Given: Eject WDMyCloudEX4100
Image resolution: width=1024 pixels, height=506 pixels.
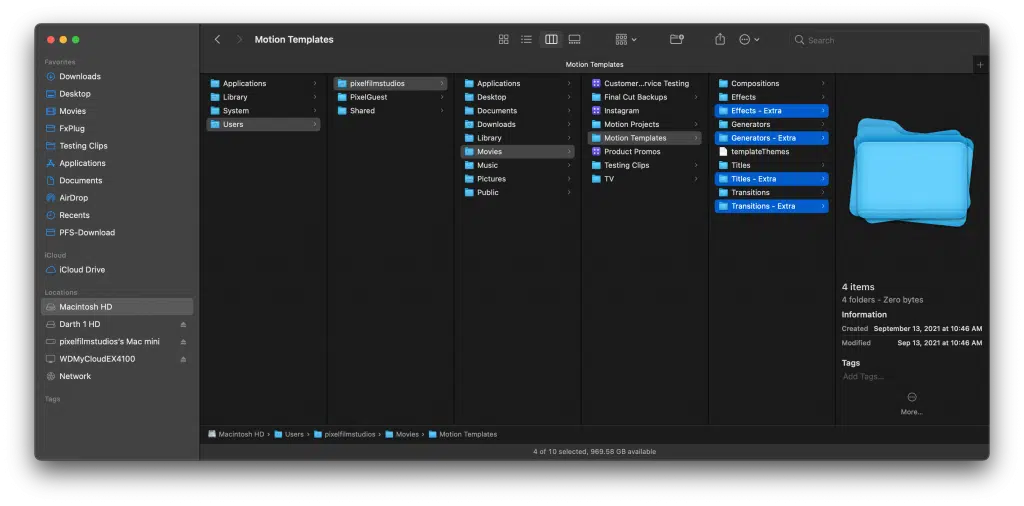Looking at the screenshot, I should coord(184,359).
